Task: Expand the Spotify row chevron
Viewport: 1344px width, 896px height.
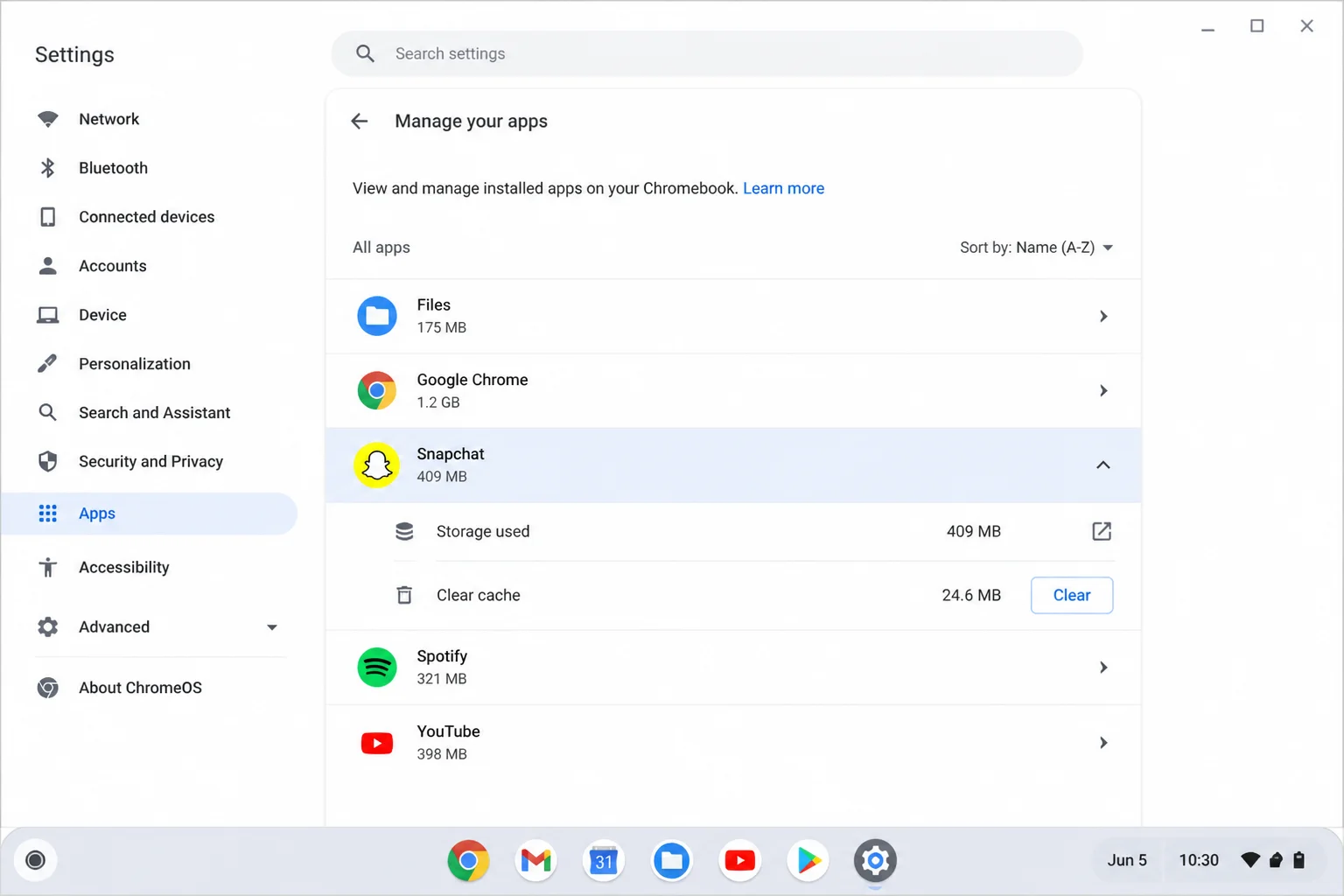Action: [x=1103, y=668]
